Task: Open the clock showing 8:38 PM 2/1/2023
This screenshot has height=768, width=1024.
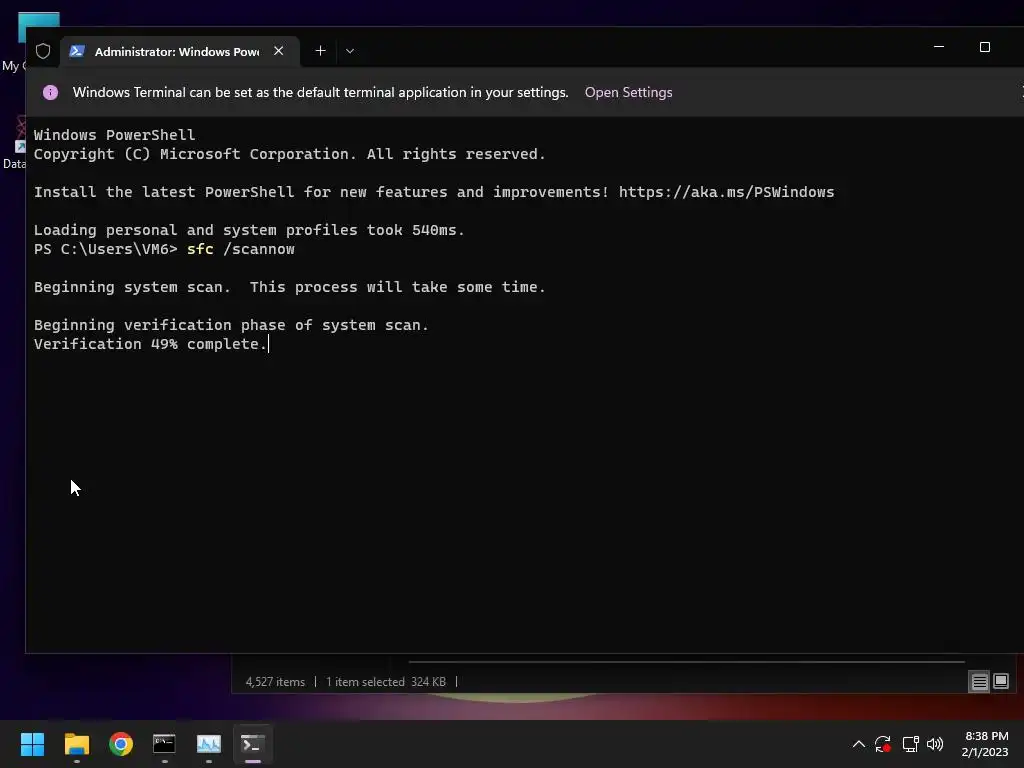Action: (985, 744)
